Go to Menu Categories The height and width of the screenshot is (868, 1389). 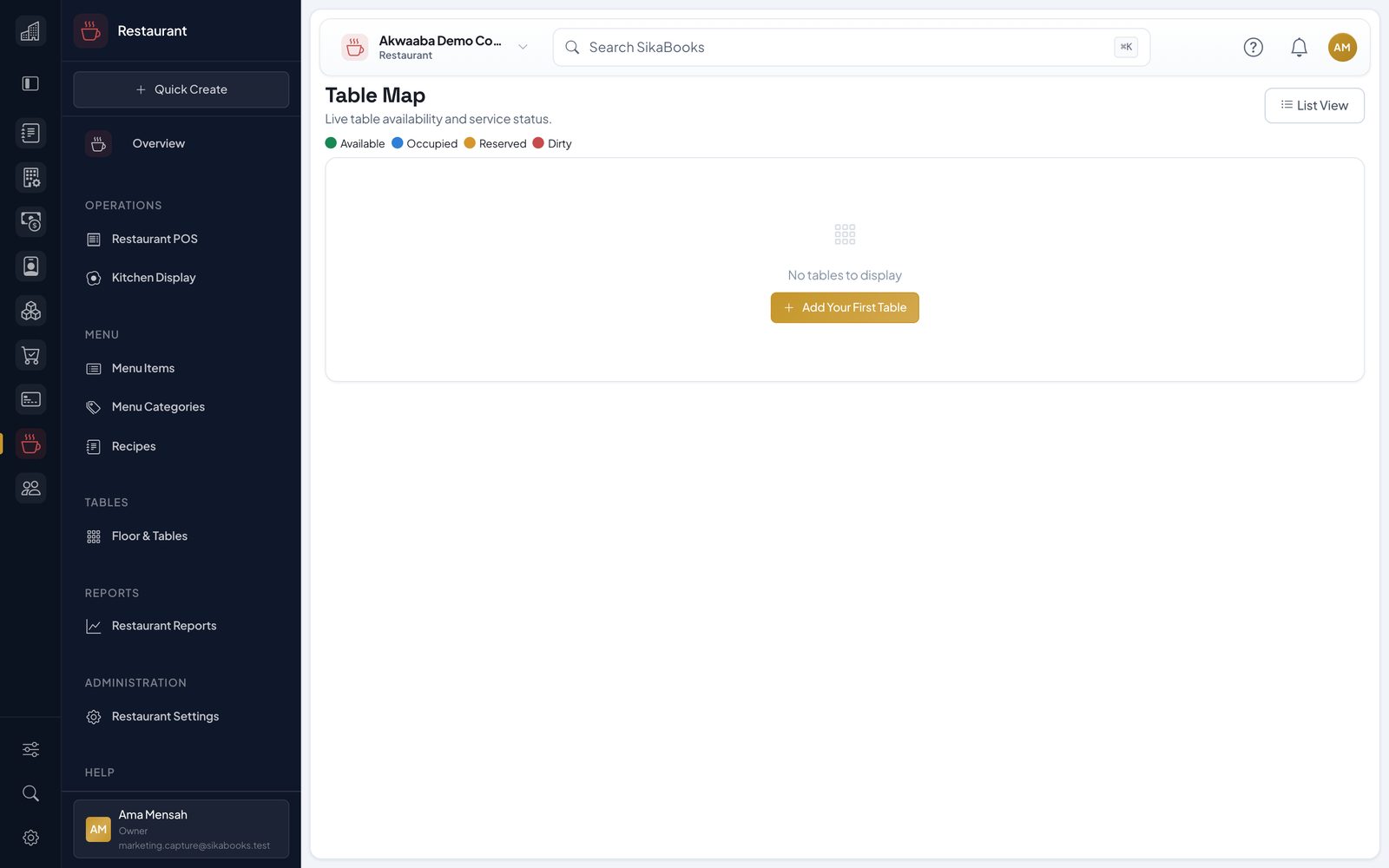click(x=181, y=407)
